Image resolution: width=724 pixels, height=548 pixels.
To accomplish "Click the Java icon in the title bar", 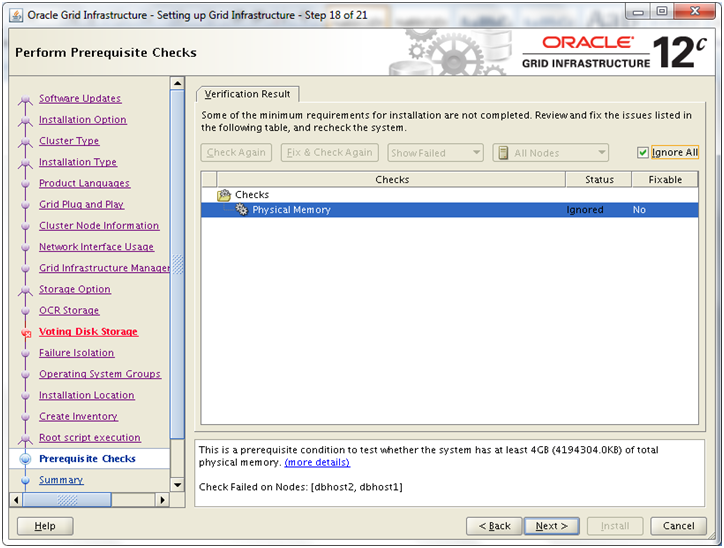I will (16, 15).
